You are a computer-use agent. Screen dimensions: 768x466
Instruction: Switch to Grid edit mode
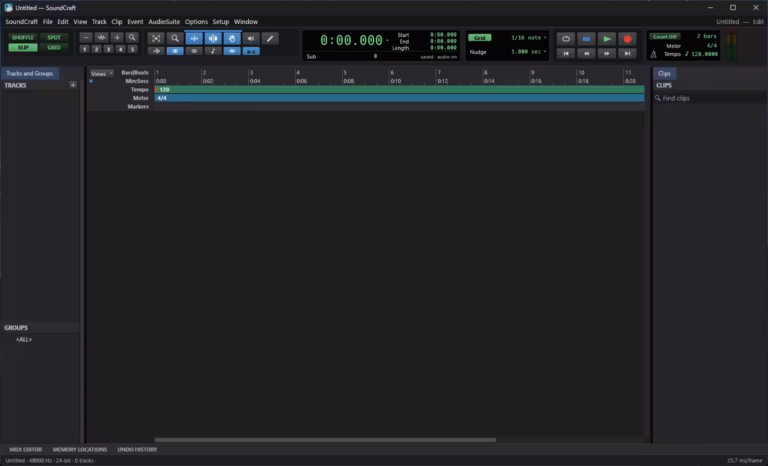tap(54, 48)
